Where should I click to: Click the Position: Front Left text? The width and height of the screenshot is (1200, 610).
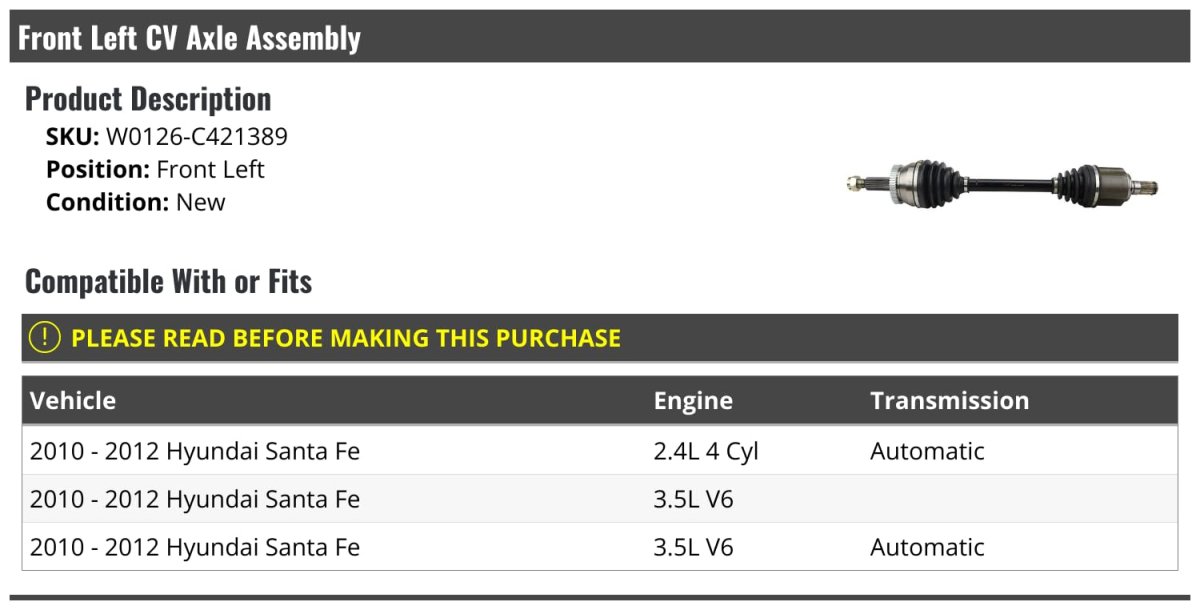tap(155, 169)
